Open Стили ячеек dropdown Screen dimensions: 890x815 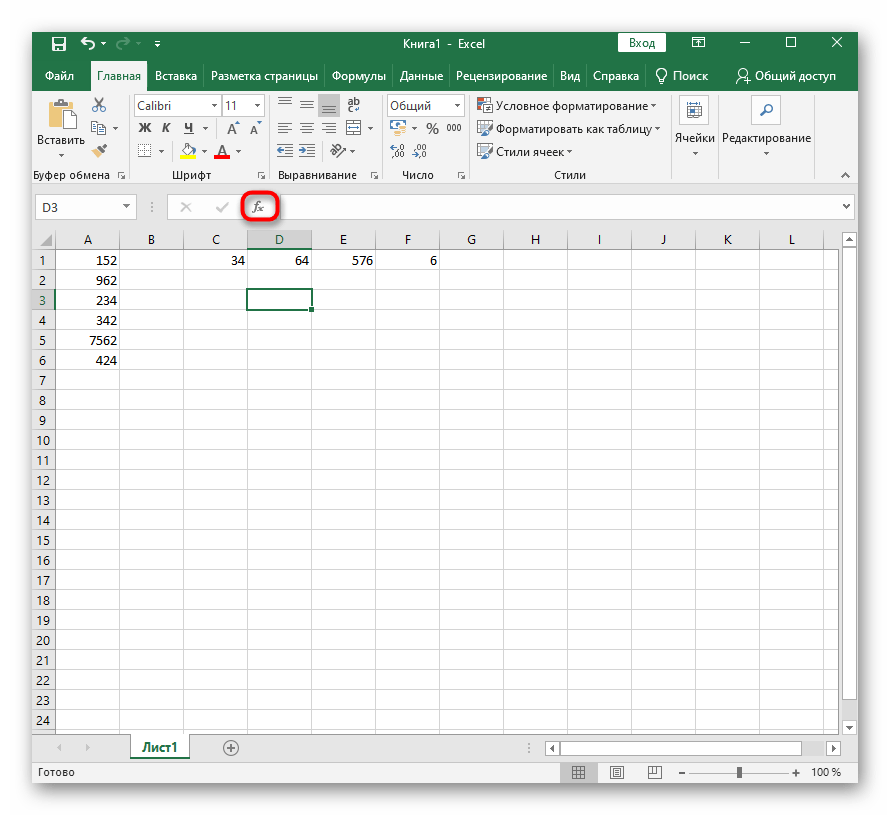point(525,152)
